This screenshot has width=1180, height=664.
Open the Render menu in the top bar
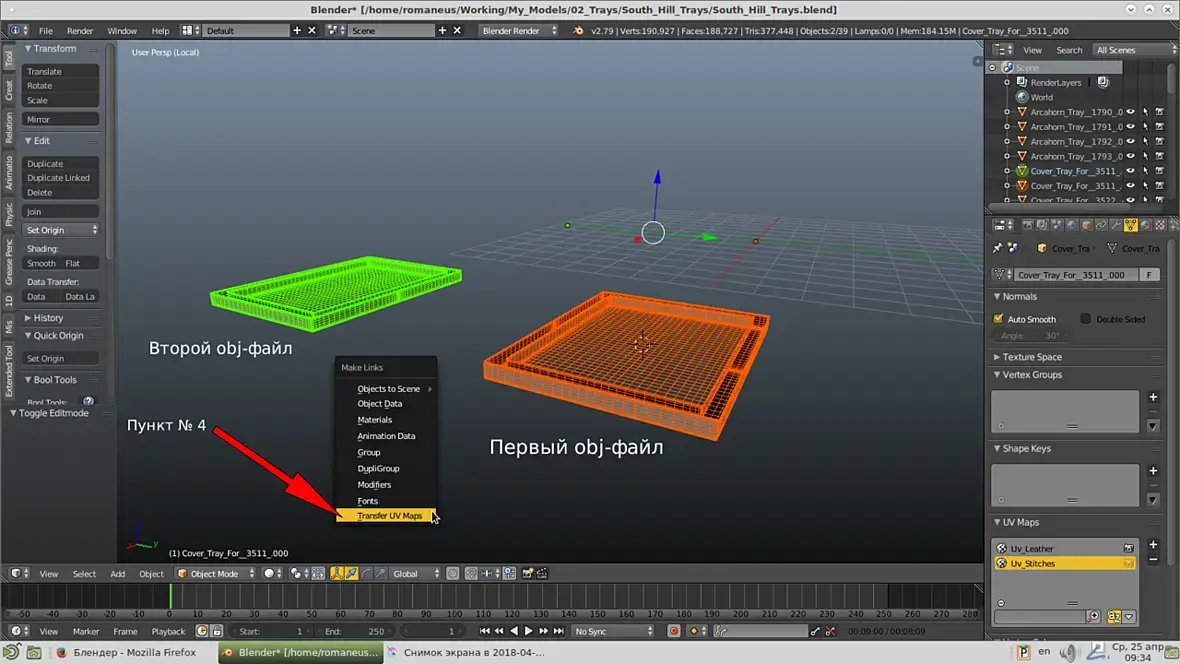(x=80, y=31)
